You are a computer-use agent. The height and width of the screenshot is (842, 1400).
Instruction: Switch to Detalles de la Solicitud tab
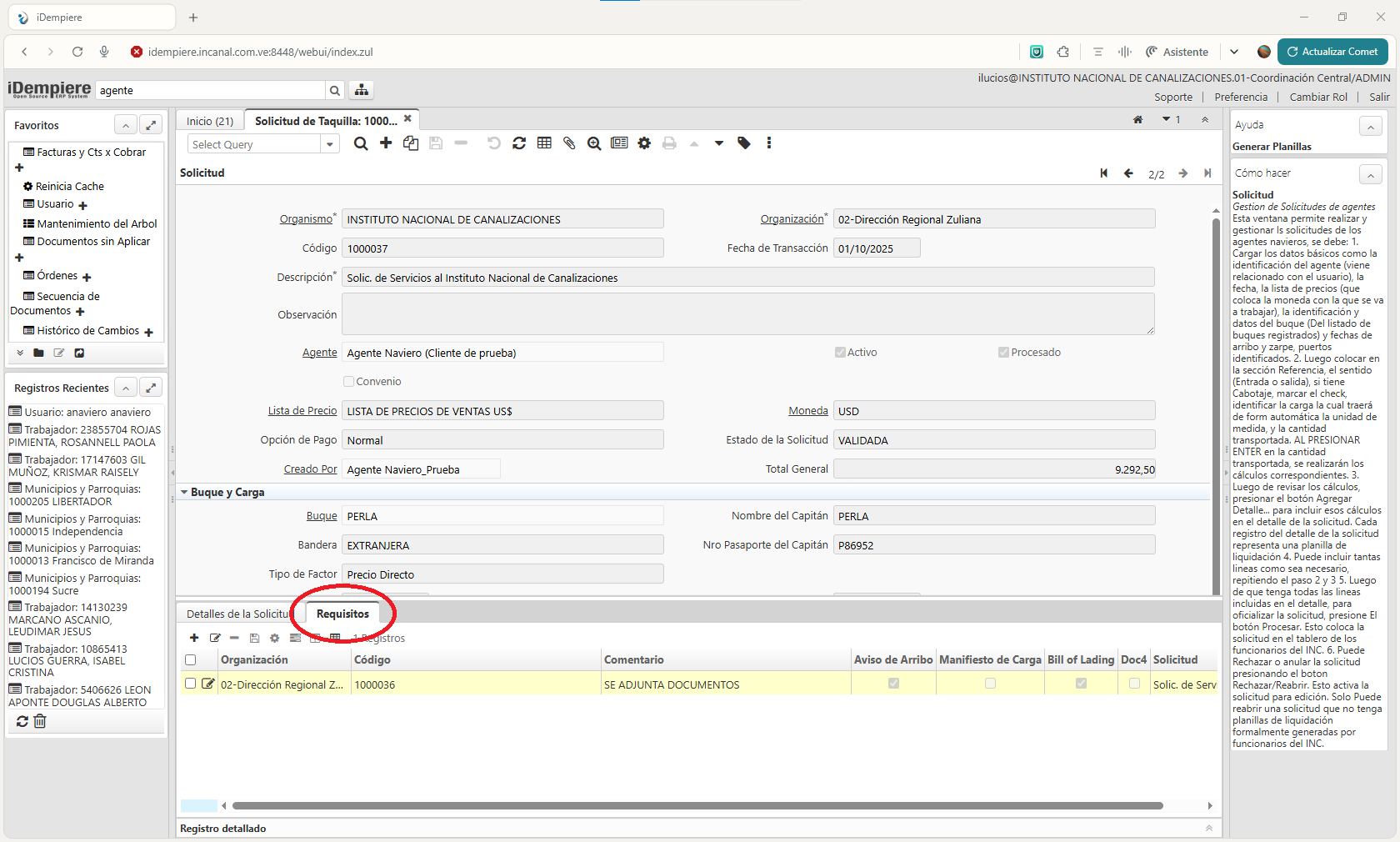click(x=237, y=614)
